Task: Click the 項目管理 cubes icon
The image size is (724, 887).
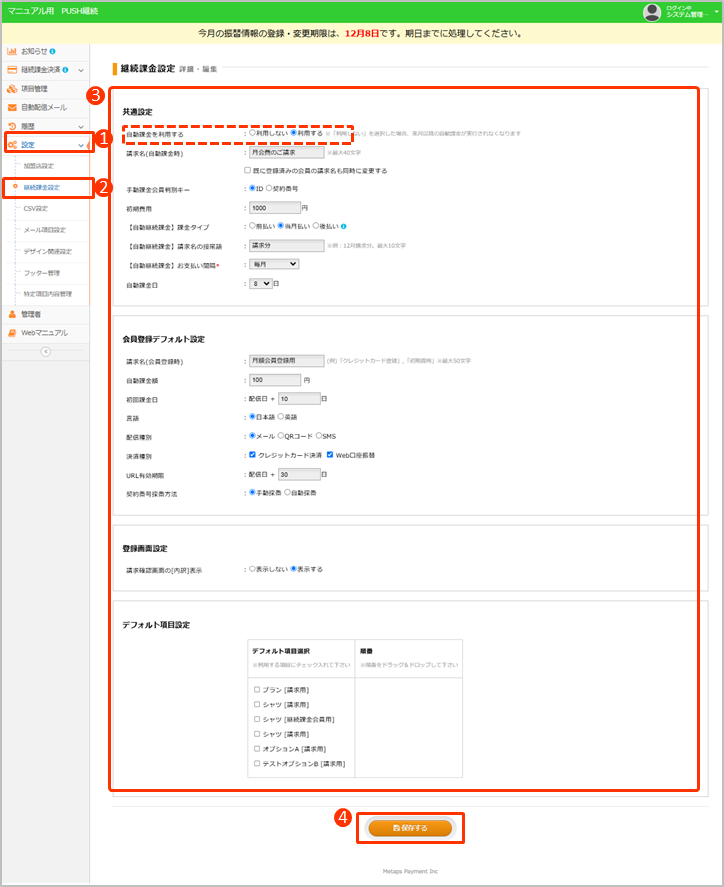Action: 12,89
